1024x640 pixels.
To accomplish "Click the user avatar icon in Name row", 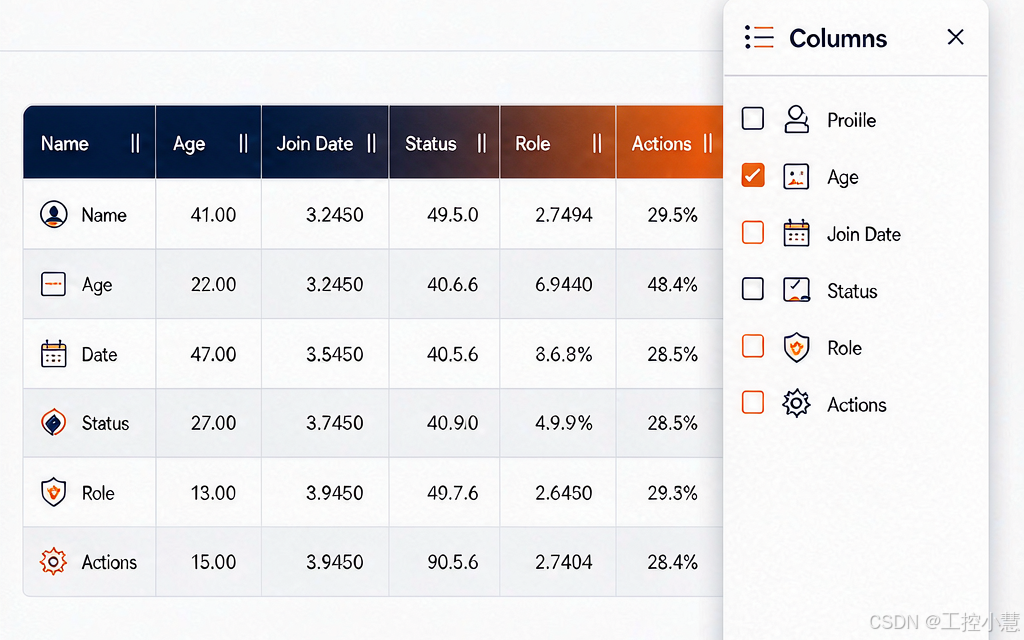I will tap(54, 214).
